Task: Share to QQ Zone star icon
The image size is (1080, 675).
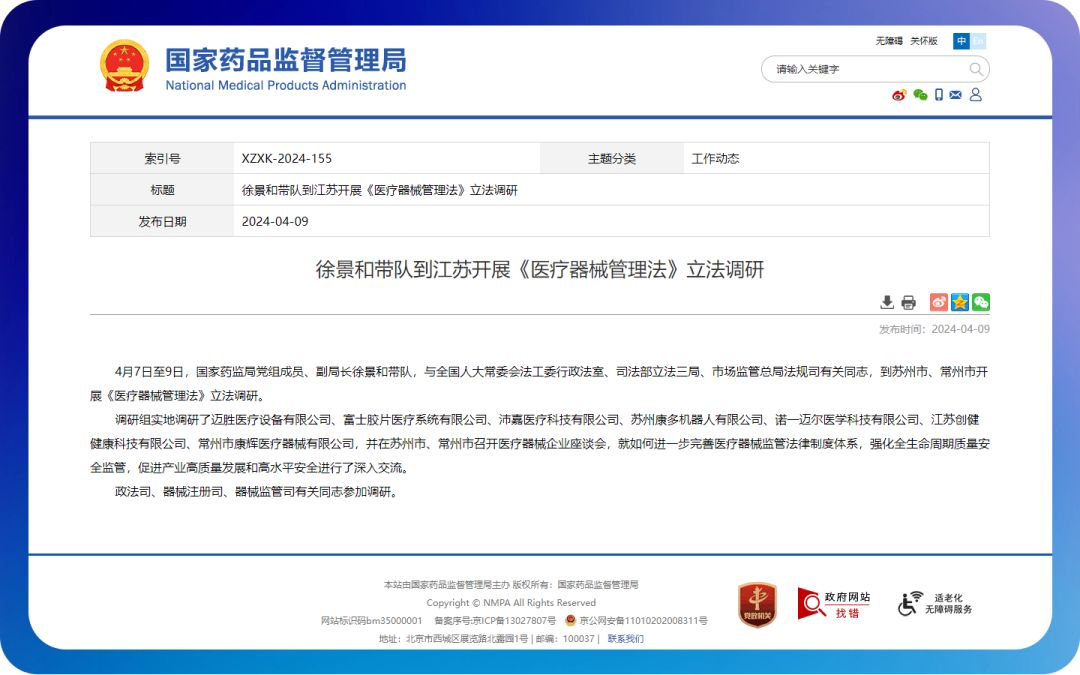Action: [959, 302]
